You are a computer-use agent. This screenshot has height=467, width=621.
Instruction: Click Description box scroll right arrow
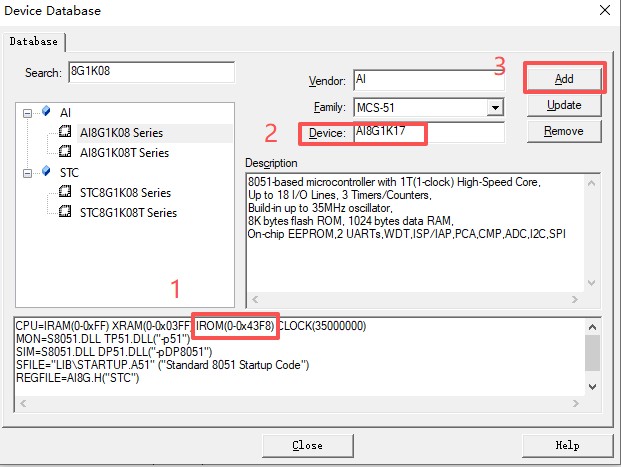click(x=575, y=299)
